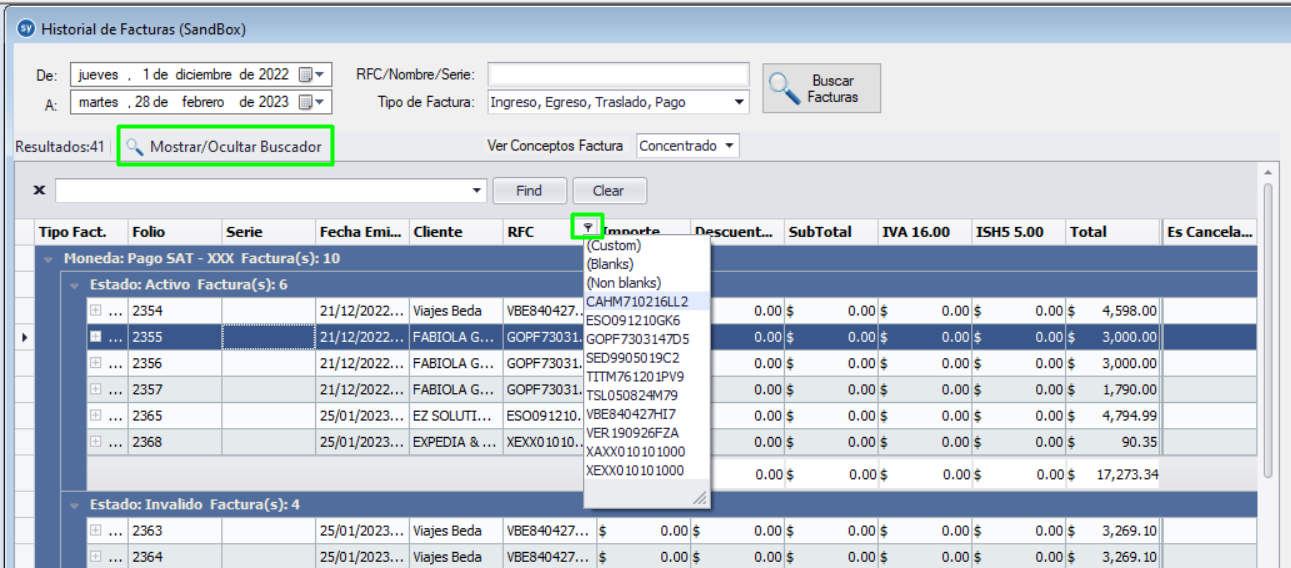
Task: Click the X to close the find panel
Action: 39,190
